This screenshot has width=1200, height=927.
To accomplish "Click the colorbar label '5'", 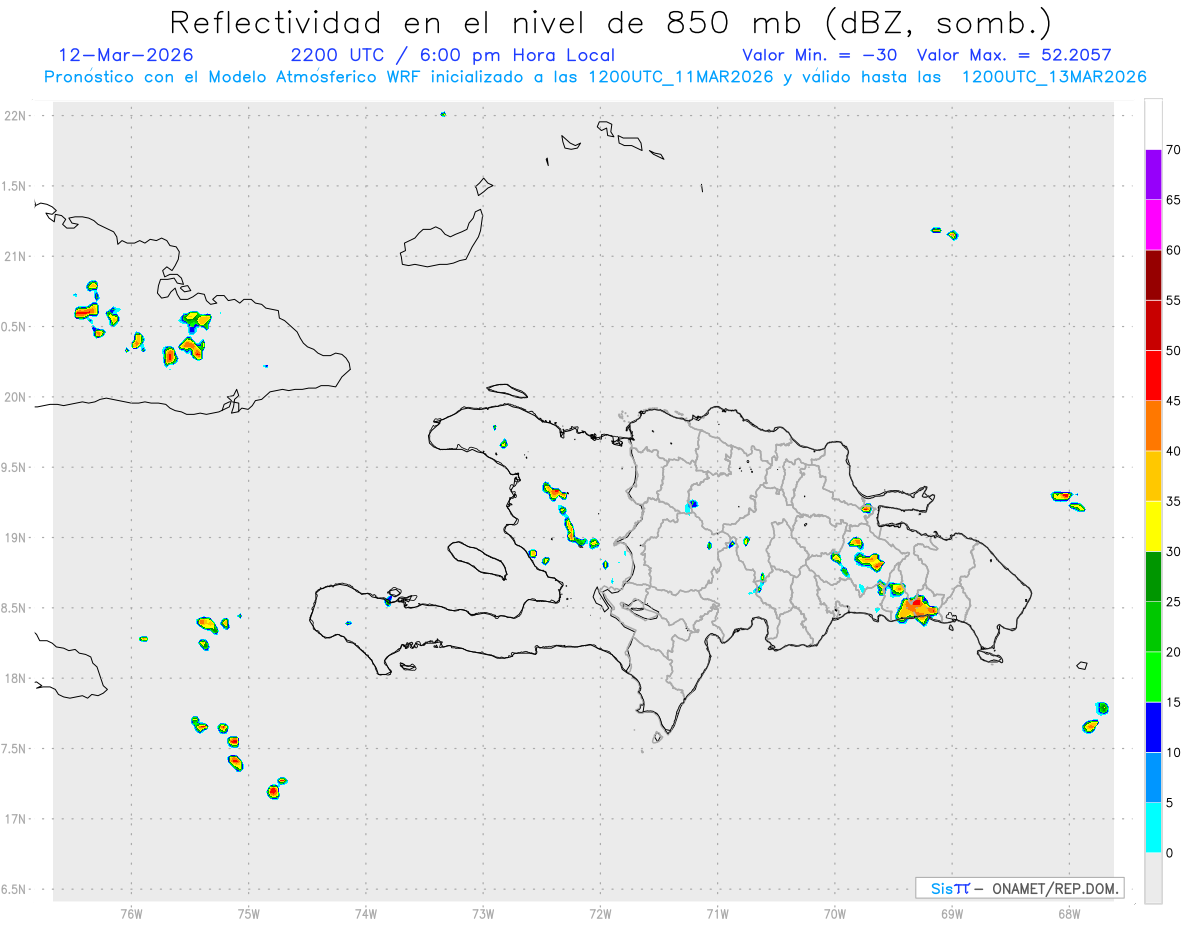I will coord(1169,803).
